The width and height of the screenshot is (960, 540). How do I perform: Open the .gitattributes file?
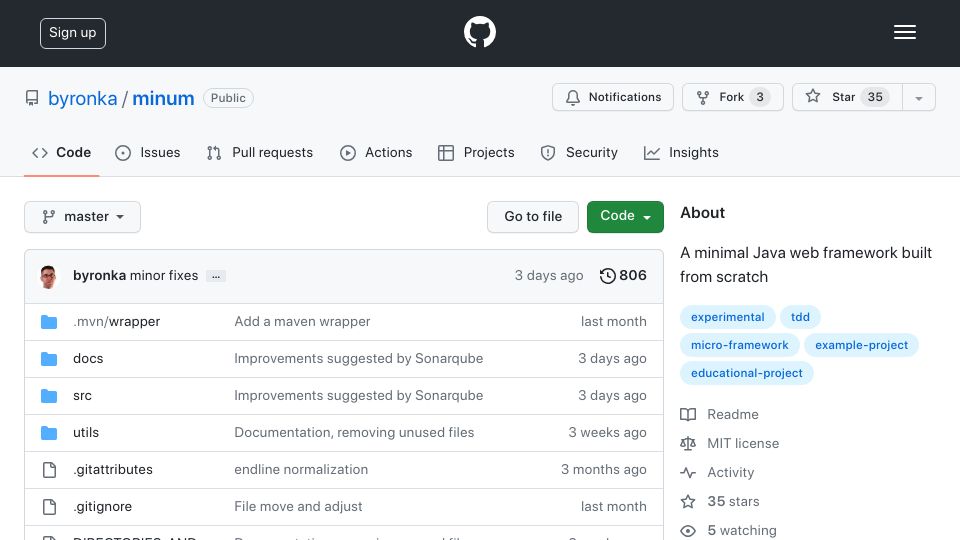113,470
